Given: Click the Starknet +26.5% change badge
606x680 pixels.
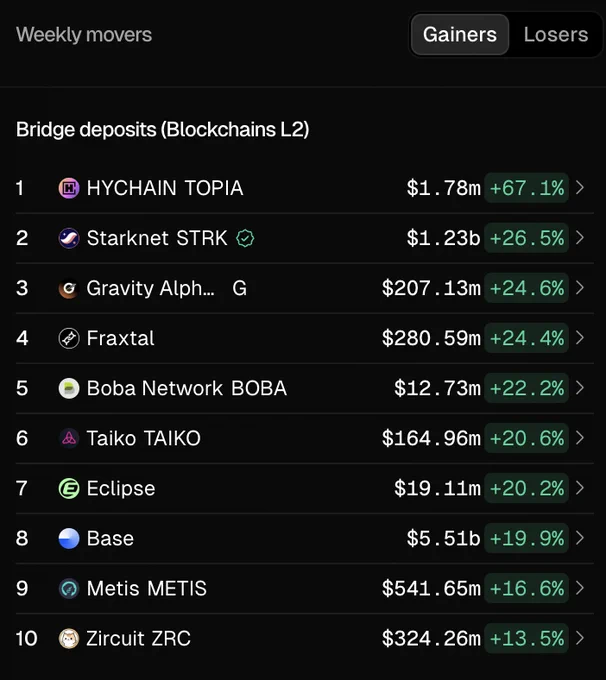Looking at the screenshot, I should tap(527, 238).
